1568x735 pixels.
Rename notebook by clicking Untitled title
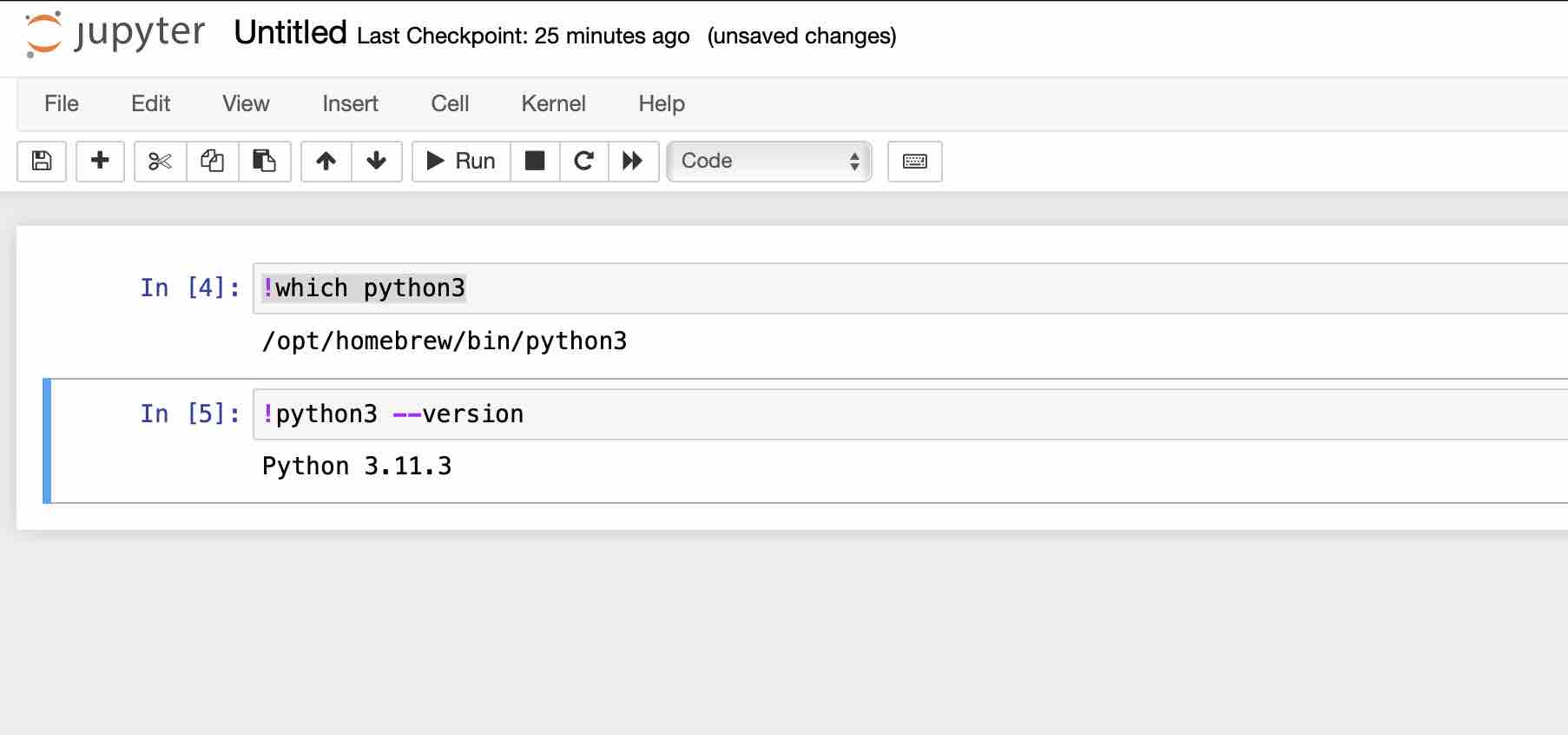289,33
